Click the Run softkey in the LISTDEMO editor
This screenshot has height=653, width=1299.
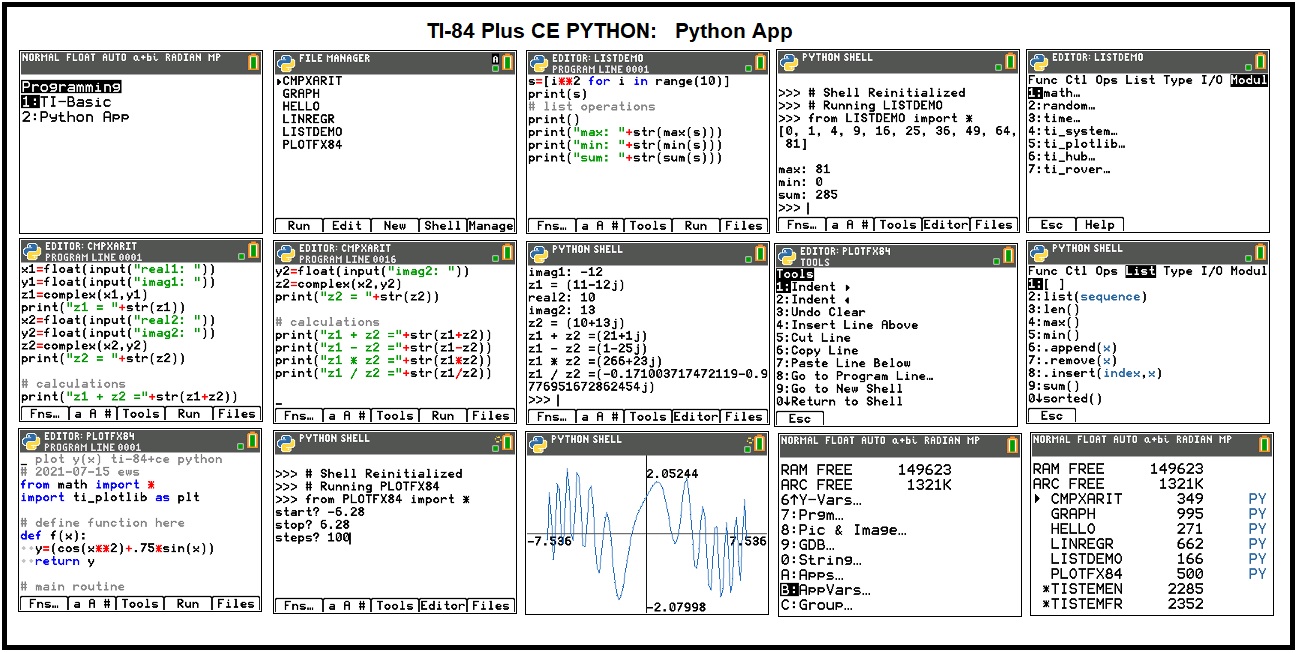(x=694, y=226)
